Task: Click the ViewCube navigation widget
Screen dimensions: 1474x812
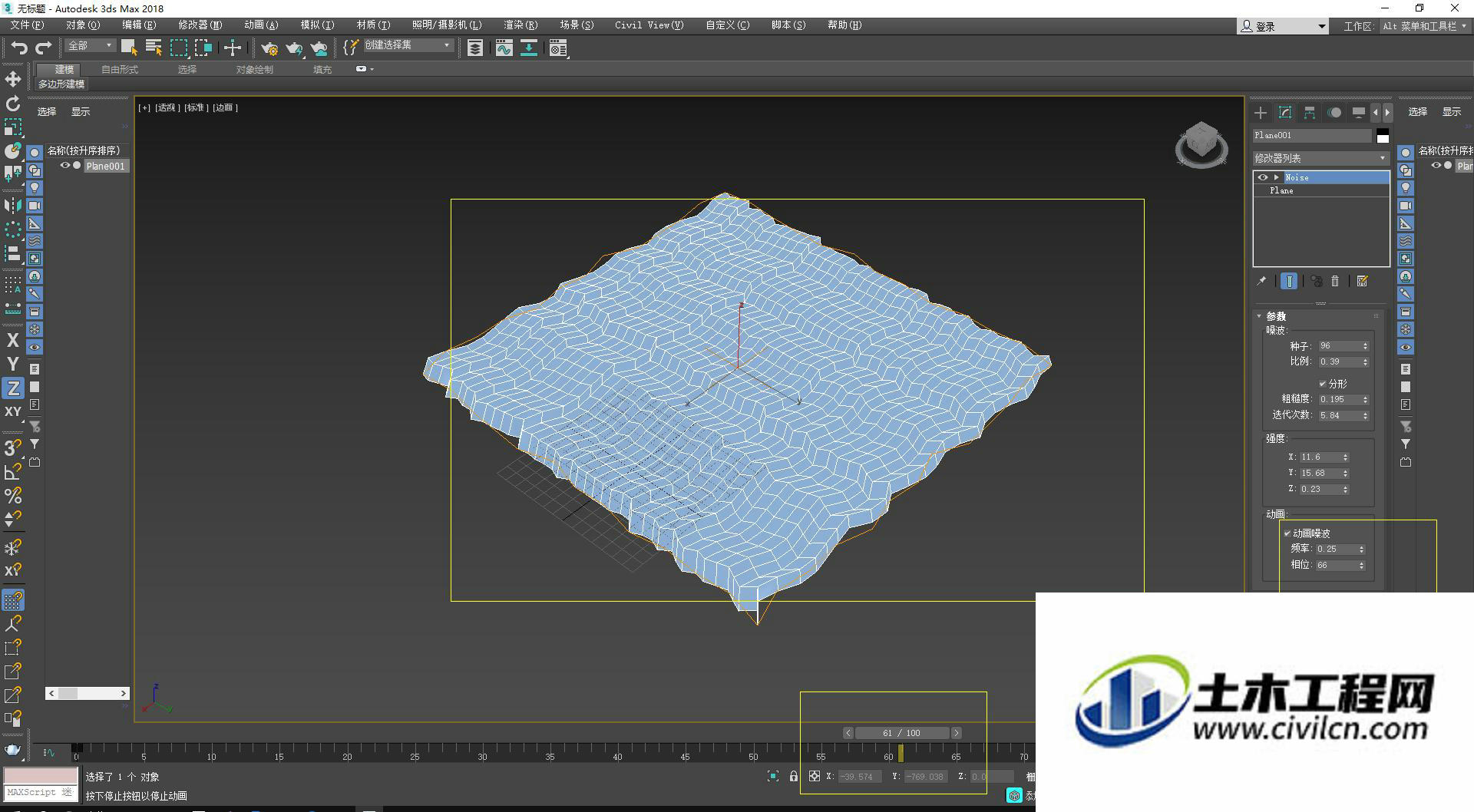Action: [x=1201, y=144]
